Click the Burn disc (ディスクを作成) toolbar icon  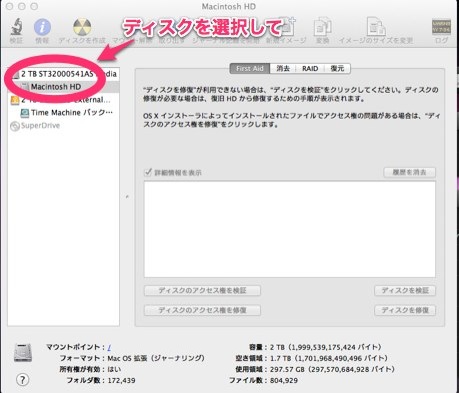coord(82,27)
